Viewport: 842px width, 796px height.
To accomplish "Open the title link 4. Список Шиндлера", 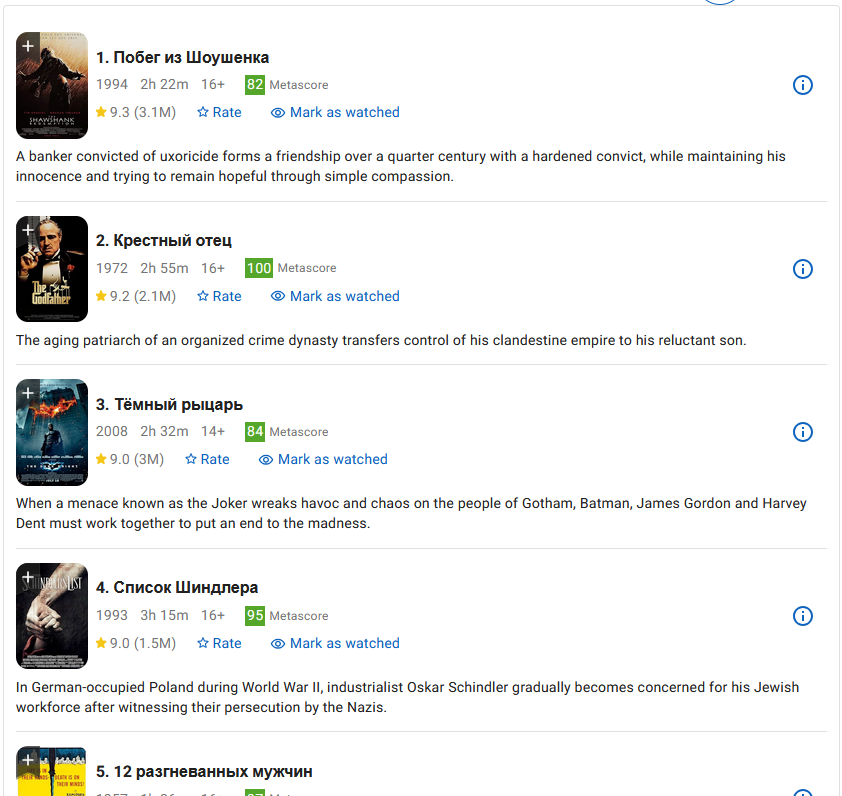I will (x=177, y=588).
